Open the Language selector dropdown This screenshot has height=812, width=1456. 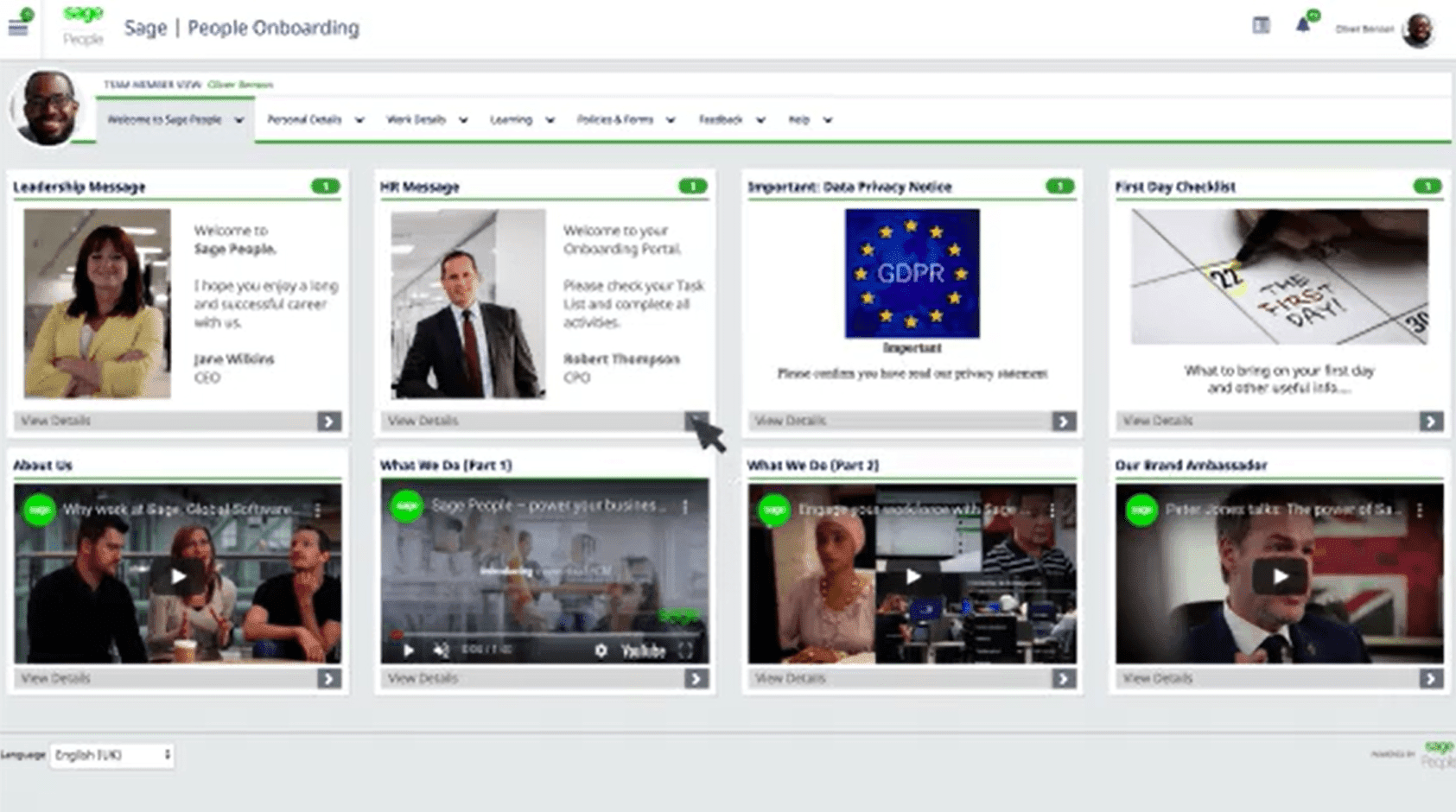tap(111, 756)
